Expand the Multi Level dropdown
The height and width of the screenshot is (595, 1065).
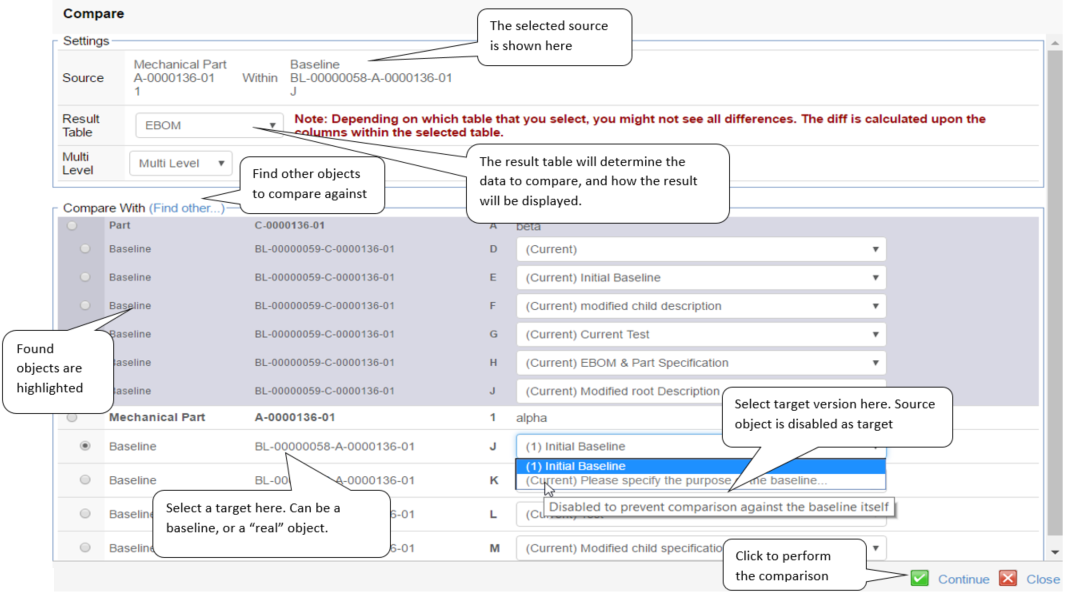(180, 163)
